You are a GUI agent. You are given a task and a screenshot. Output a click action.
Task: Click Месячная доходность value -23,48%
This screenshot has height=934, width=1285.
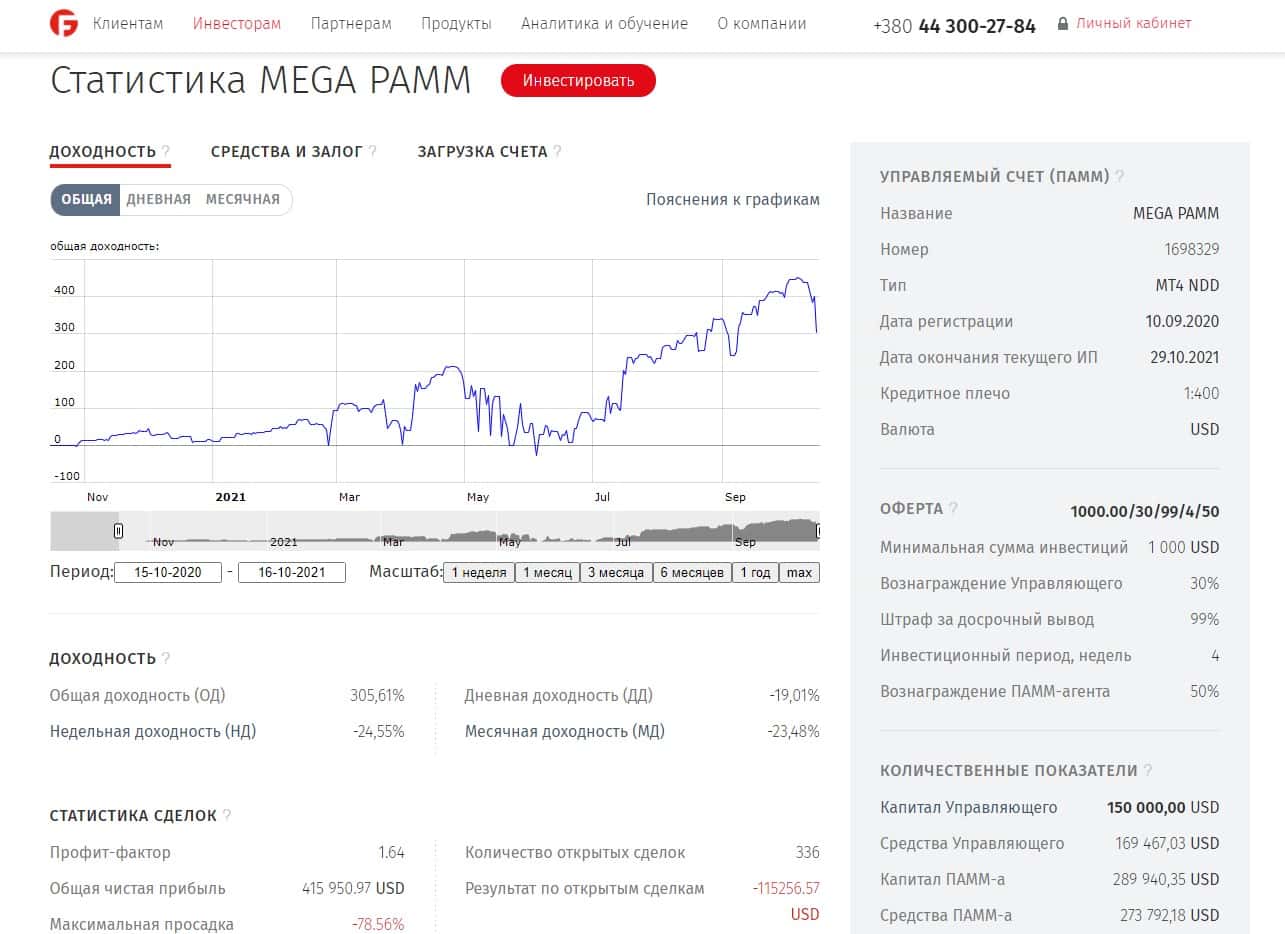point(793,732)
